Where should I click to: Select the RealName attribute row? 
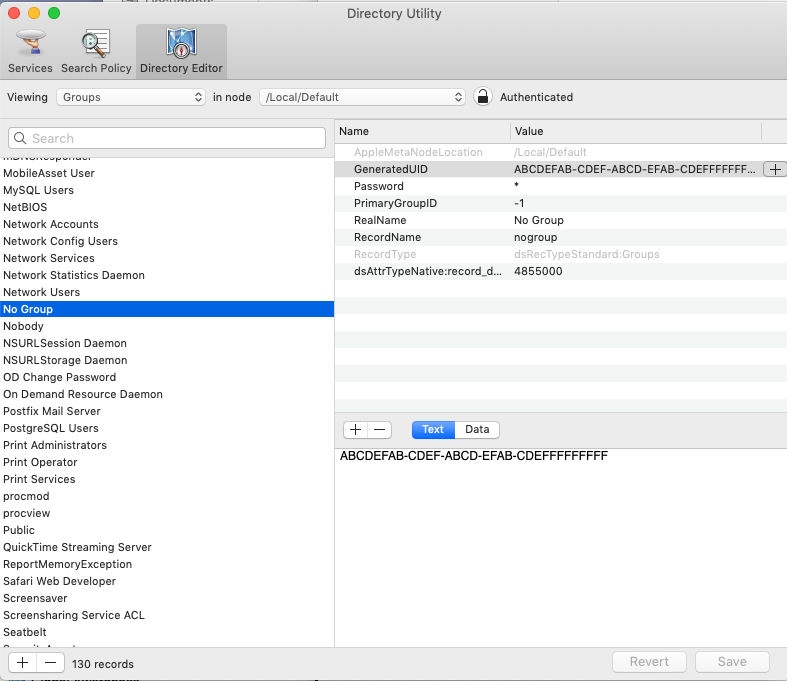coord(561,220)
